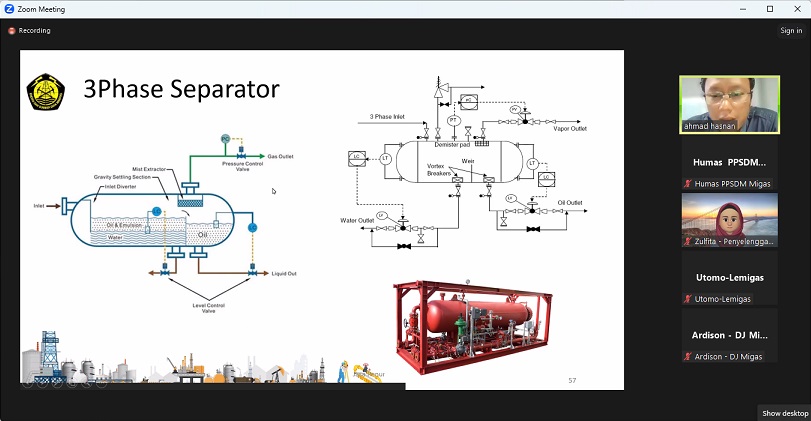Click the Show desktop button
This screenshot has width=811, height=421.
pyautogui.click(x=784, y=413)
